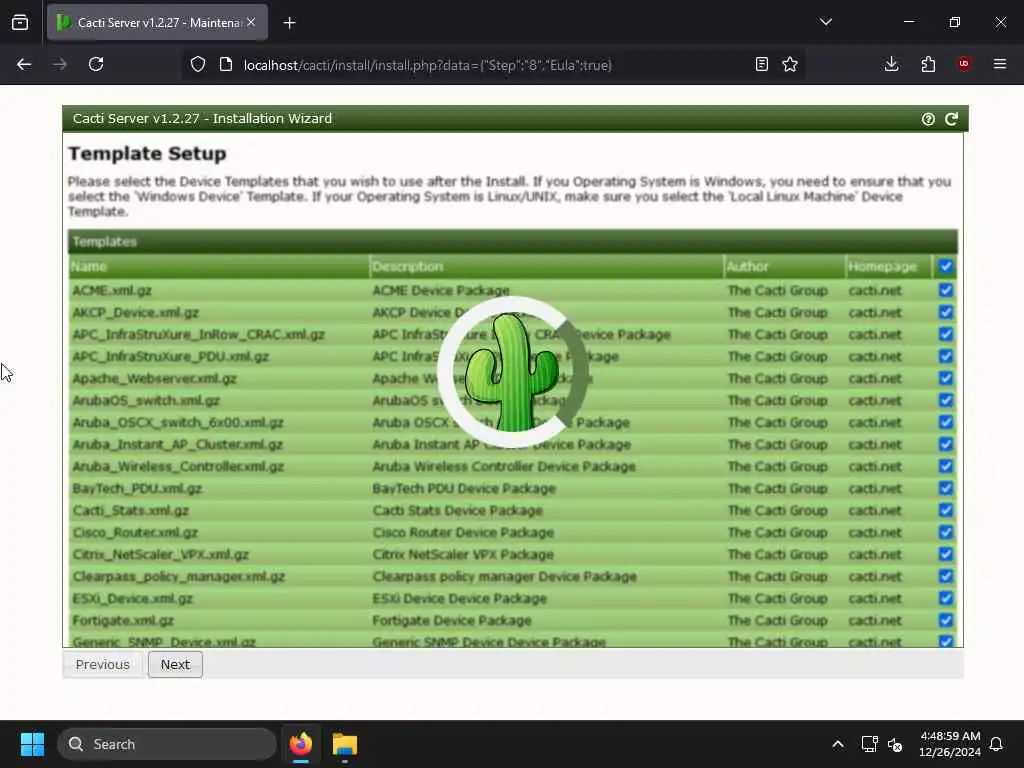Click the page info icon in address bar
The width and height of the screenshot is (1024, 768).
point(226,64)
